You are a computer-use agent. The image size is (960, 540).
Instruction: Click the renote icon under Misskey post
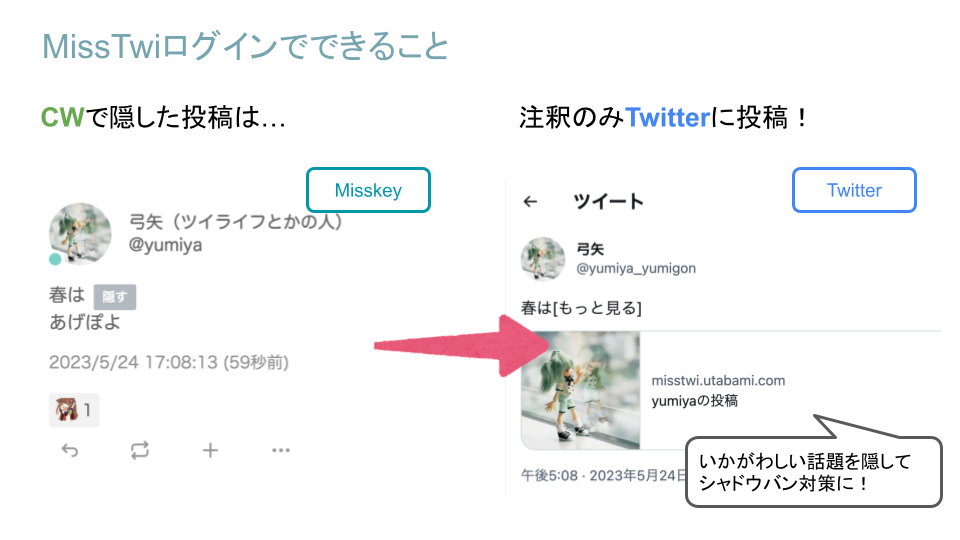tap(140, 451)
